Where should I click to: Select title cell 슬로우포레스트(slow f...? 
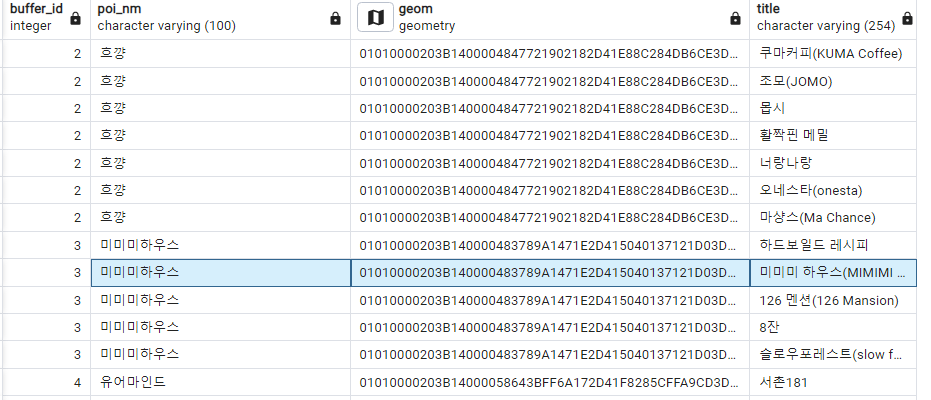tap(831, 354)
